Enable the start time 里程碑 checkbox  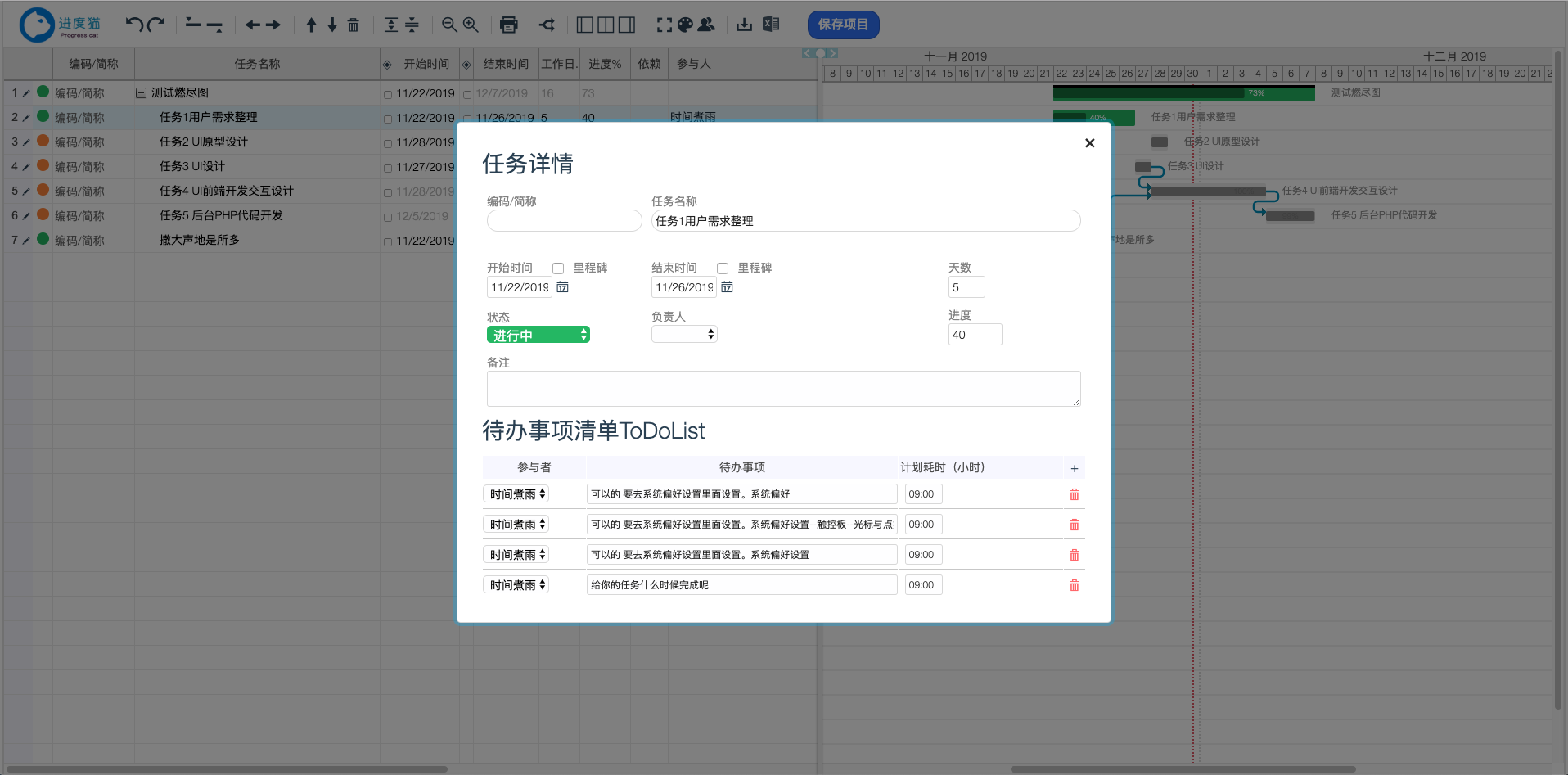(x=558, y=268)
